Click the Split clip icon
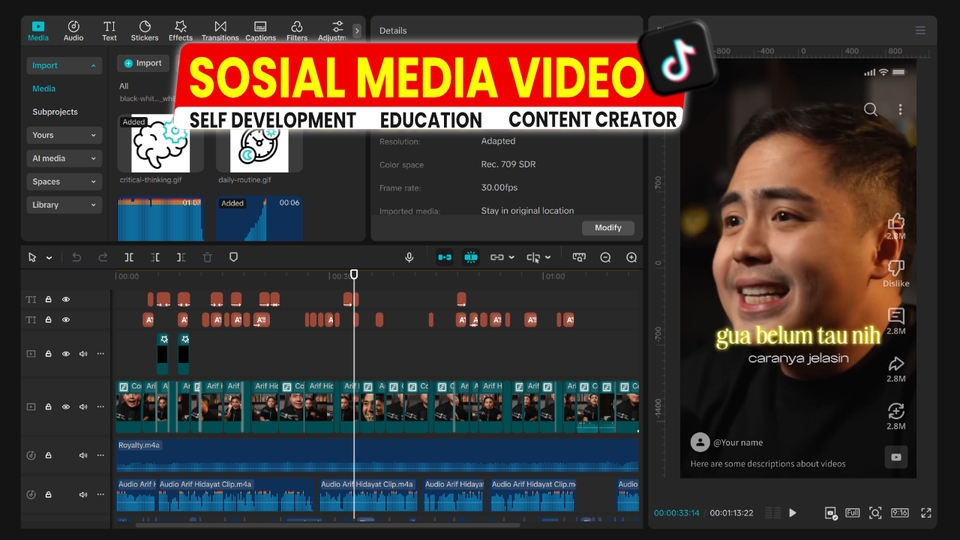 point(129,258)
